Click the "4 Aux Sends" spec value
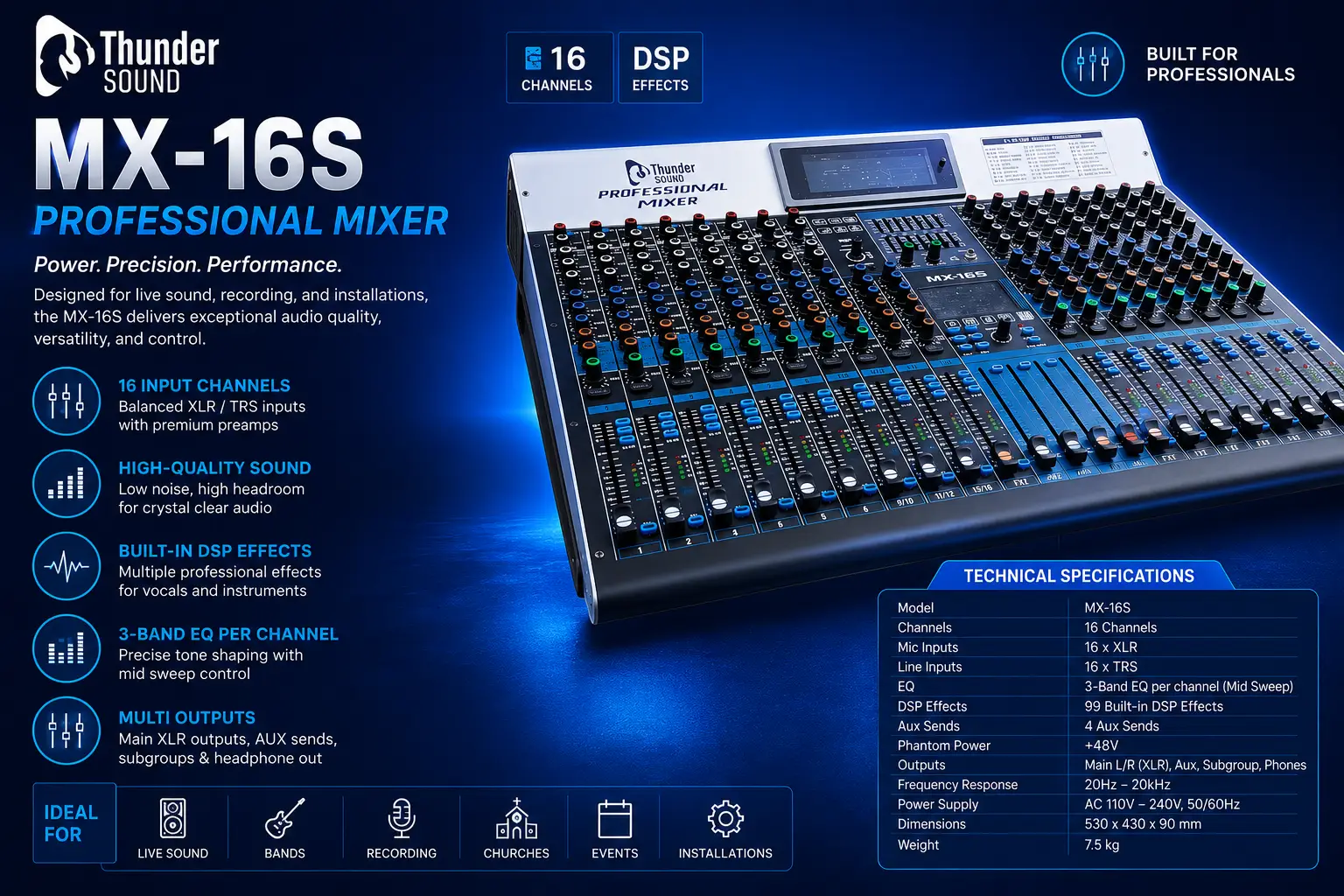 [x=1121, y=726]
